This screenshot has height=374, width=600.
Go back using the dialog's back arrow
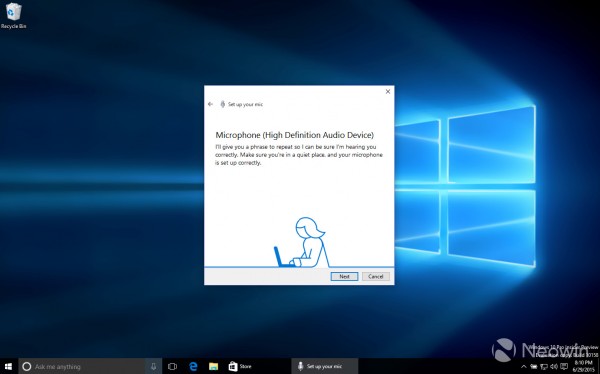(210, 104)
